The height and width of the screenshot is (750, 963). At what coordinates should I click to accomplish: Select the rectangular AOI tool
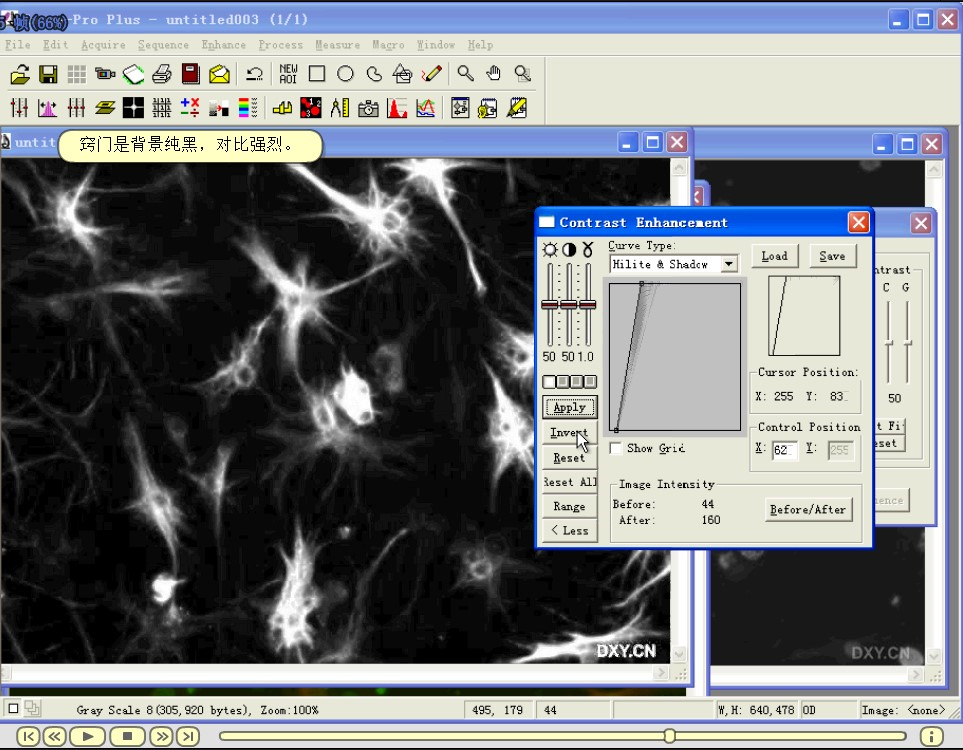coord(317,73)
